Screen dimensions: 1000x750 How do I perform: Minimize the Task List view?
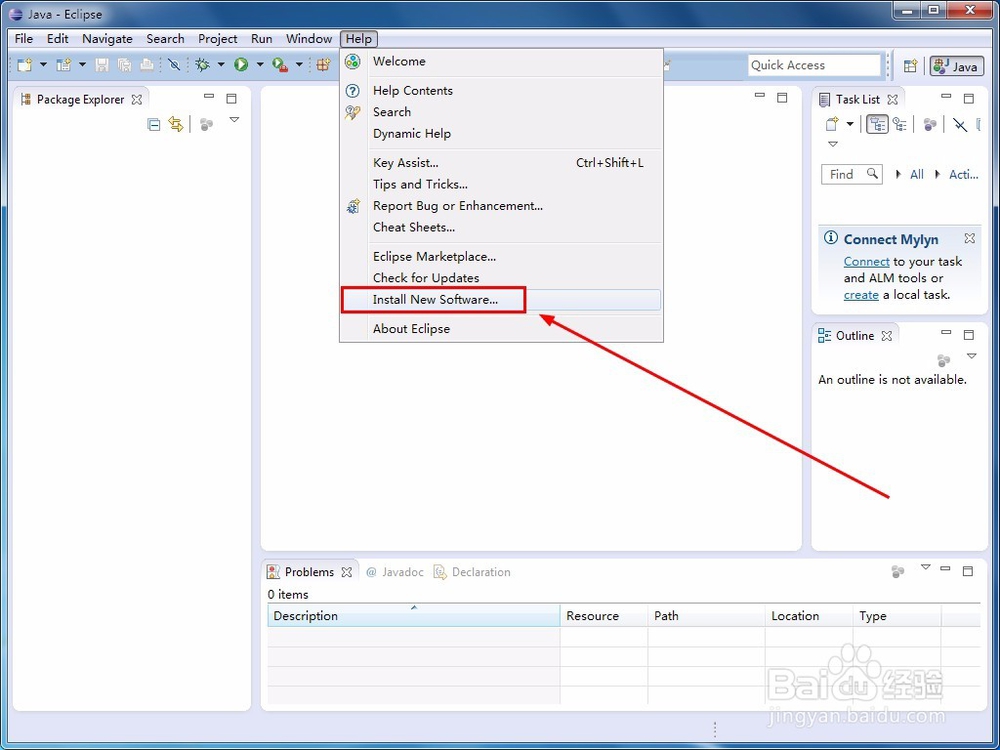(x=946, y=96)
